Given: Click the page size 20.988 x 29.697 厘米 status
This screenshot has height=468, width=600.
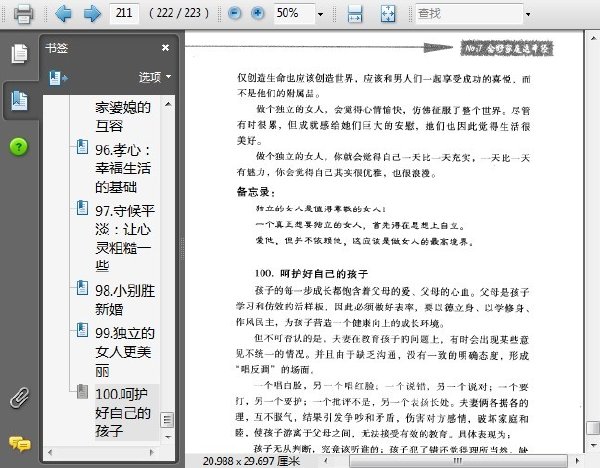Looking at the screenshot, I should (251, 461).
